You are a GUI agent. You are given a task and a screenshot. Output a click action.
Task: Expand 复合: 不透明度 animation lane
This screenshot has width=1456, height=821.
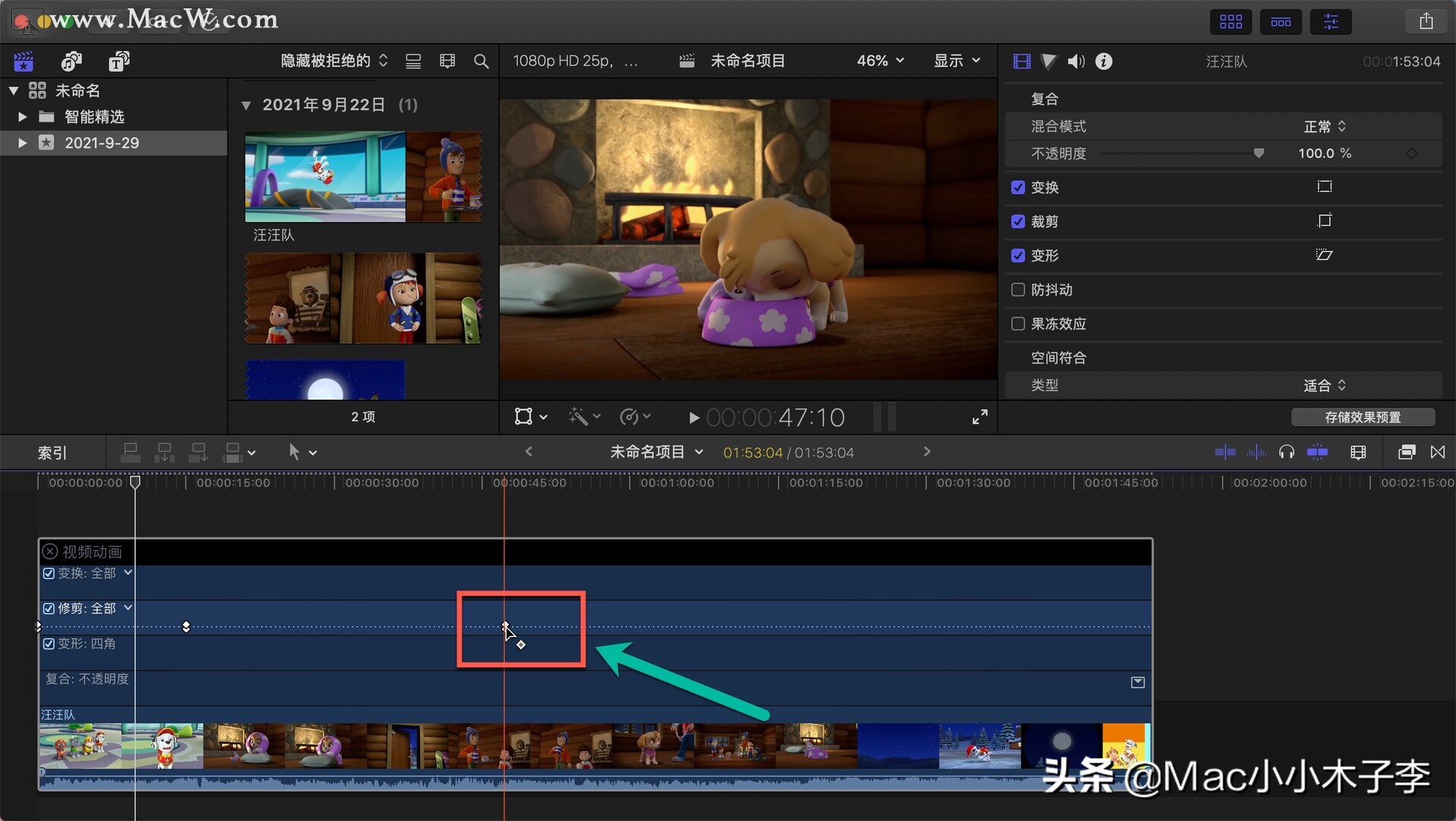(x=1137, y=682)
